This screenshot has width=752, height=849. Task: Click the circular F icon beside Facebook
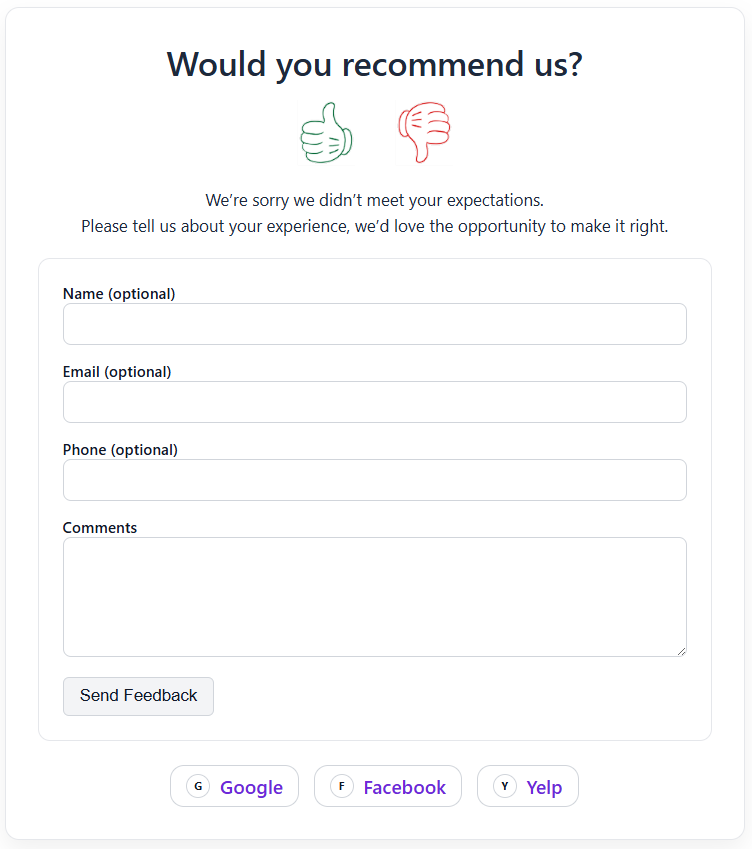(341, 786)
